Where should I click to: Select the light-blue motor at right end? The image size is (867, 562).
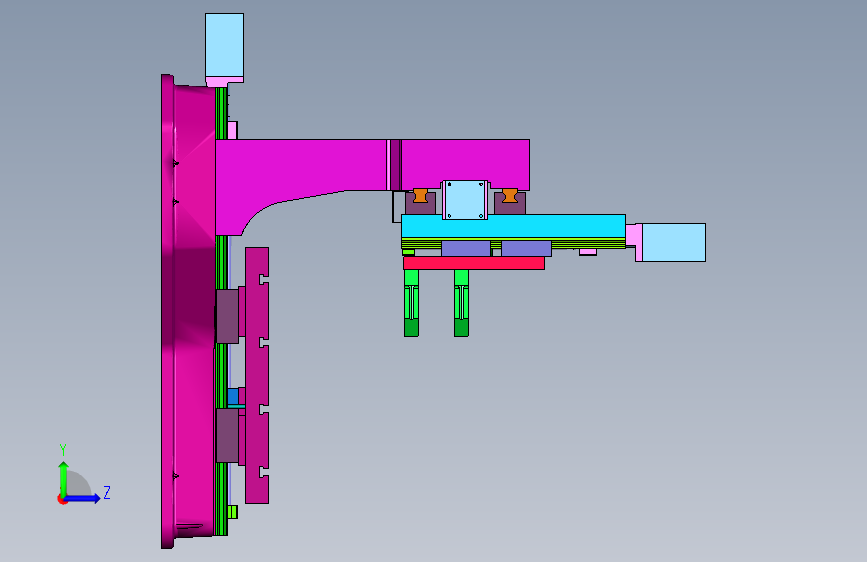[x=673, y=242]
